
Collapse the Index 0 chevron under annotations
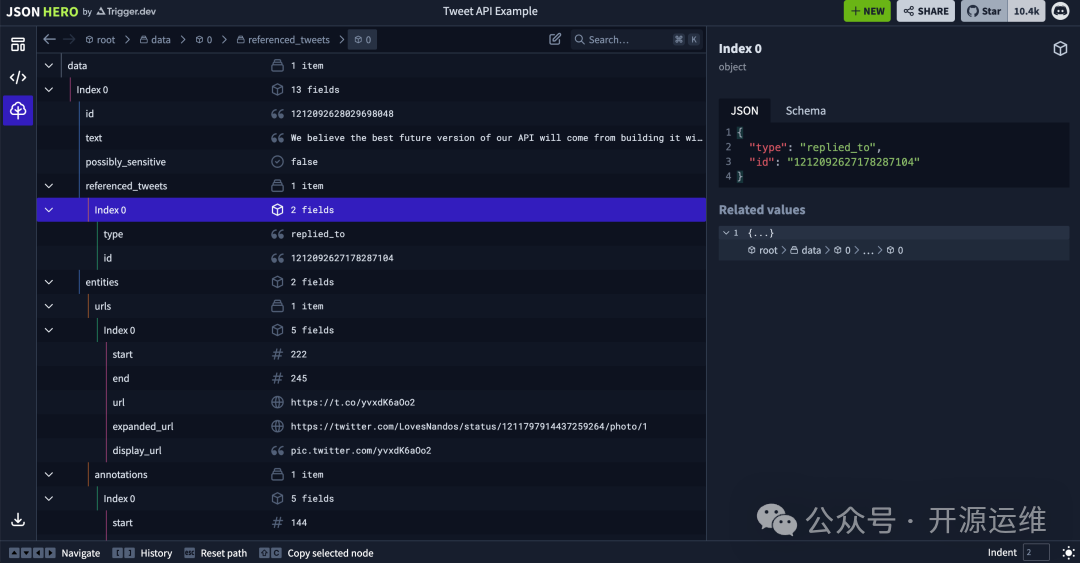(49, 499)
